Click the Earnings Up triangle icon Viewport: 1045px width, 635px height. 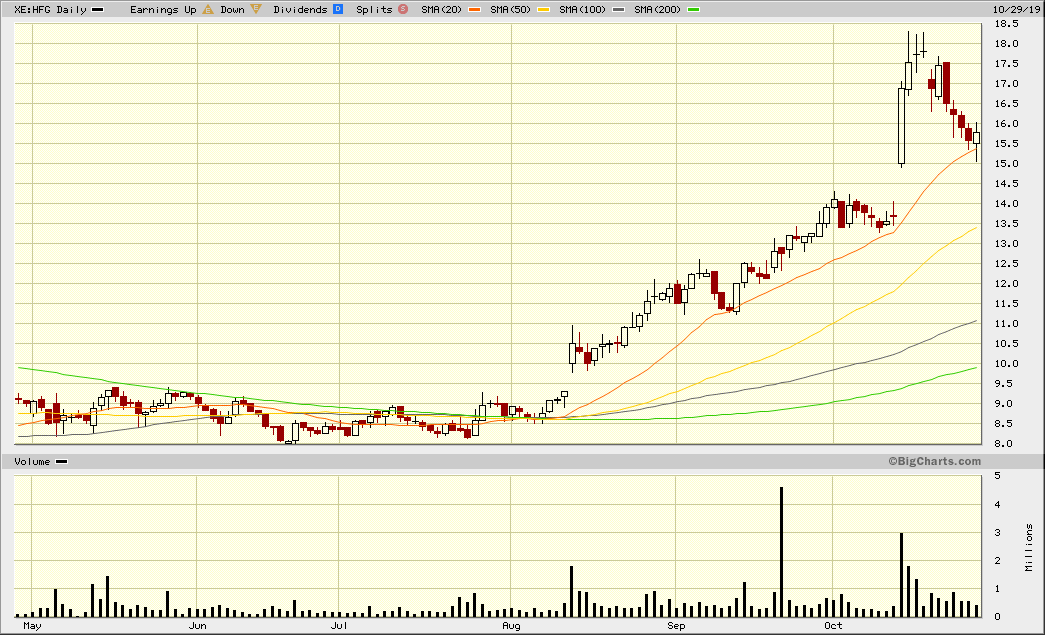pyautogui.click(x=208, y=9)
